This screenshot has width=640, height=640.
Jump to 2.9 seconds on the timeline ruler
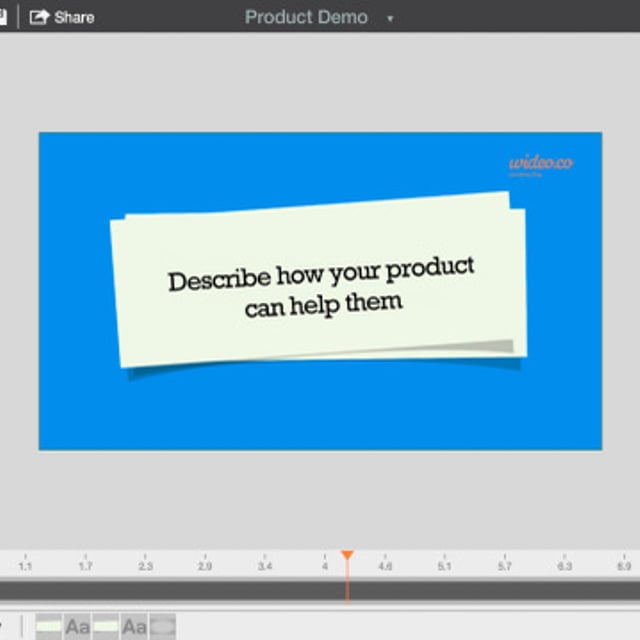[205, 566]
